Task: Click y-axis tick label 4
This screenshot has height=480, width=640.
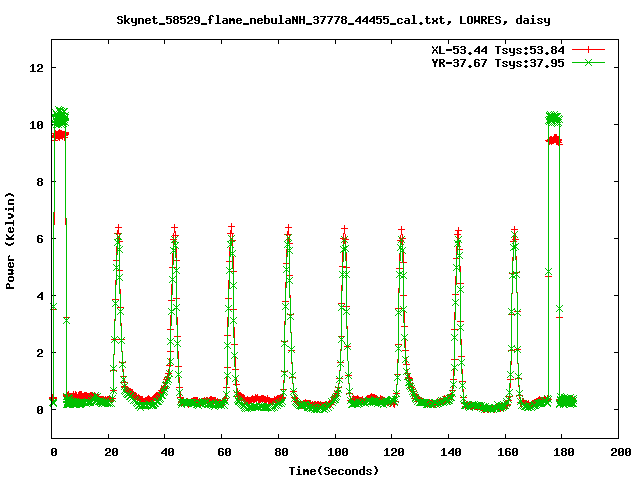Action: pos(40,296)
